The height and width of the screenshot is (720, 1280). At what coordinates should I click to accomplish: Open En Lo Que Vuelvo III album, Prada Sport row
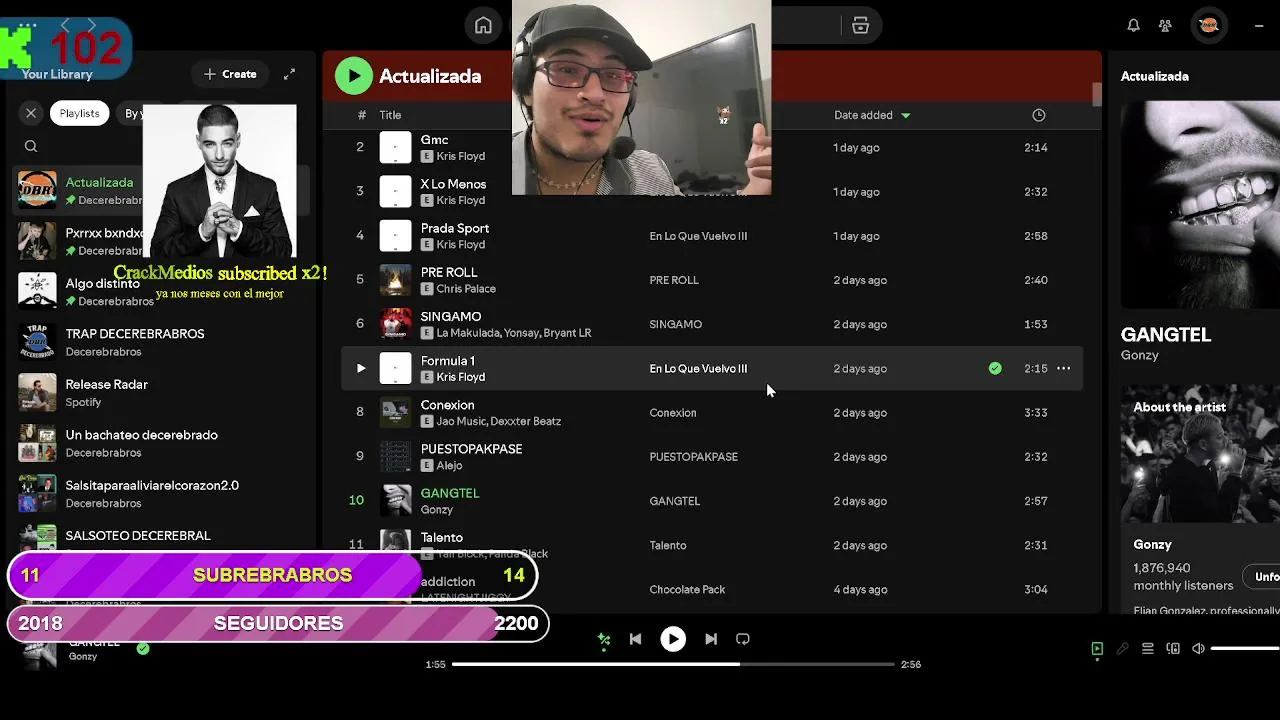click(x=698, y=236)
